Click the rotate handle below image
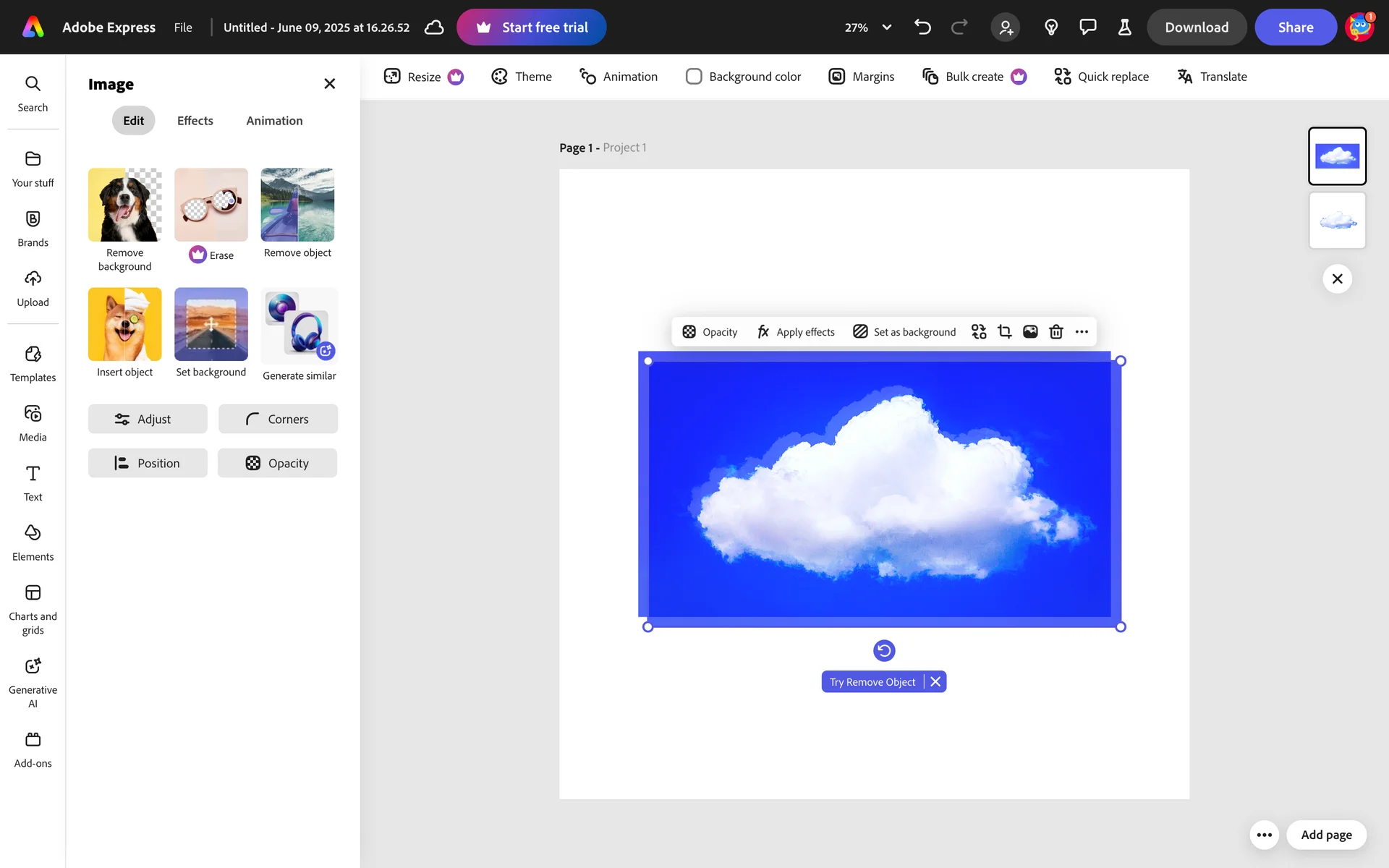This screenshot has height=868, width=1389. pos(884,651)
